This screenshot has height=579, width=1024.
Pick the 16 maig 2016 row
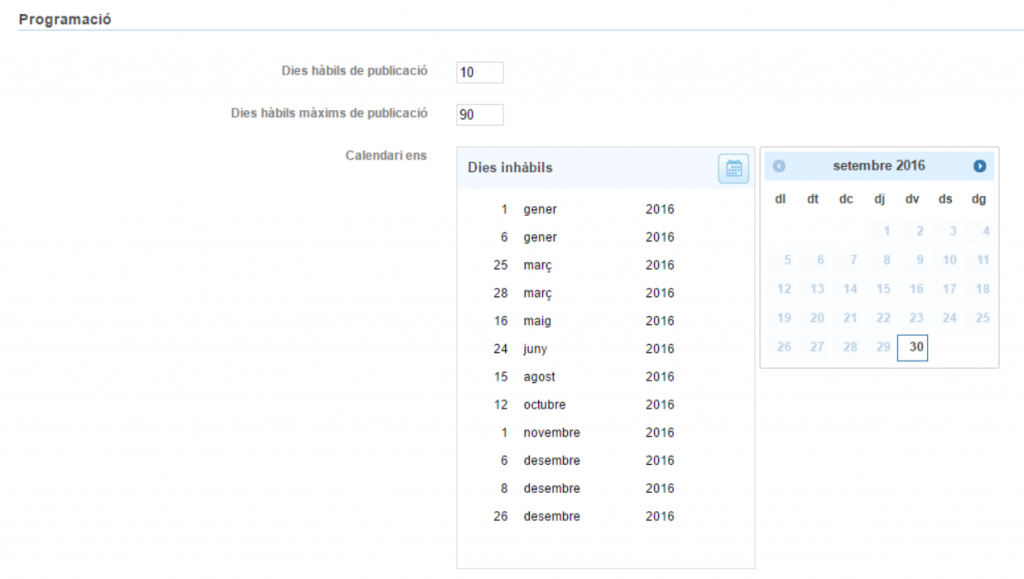point(585,322)
